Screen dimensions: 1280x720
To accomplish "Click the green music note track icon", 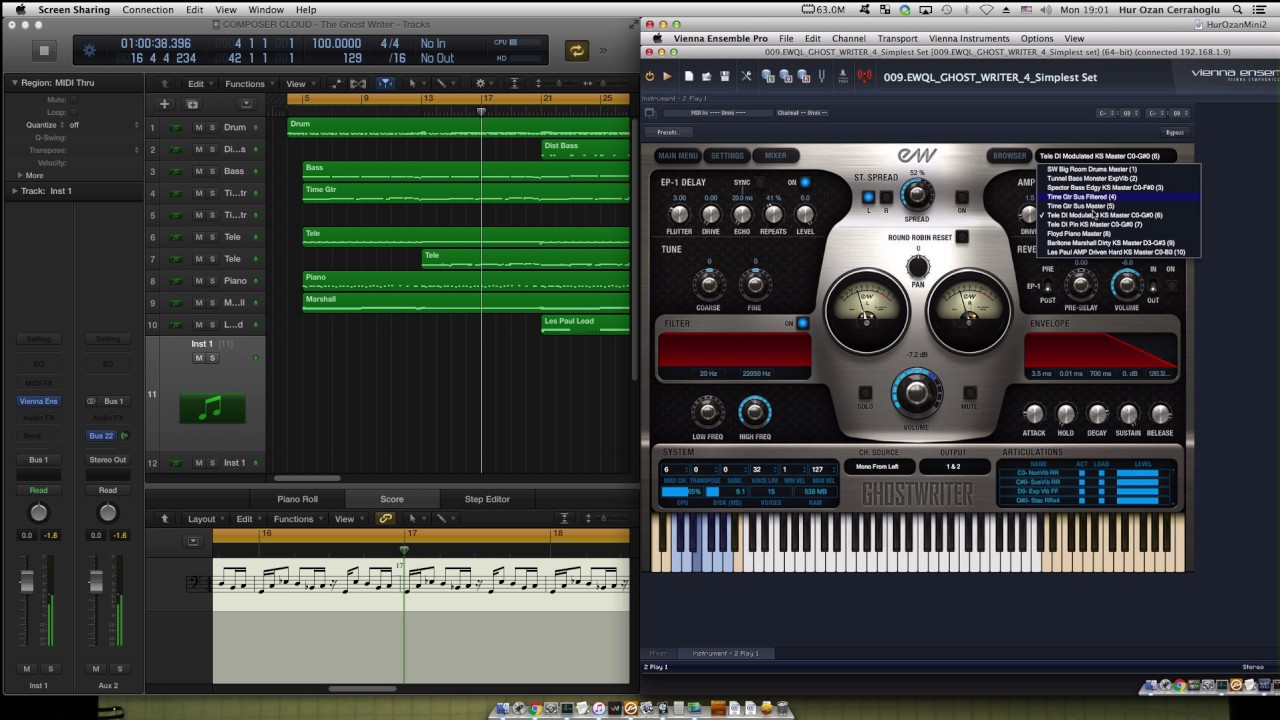I will tap(212, 408).
